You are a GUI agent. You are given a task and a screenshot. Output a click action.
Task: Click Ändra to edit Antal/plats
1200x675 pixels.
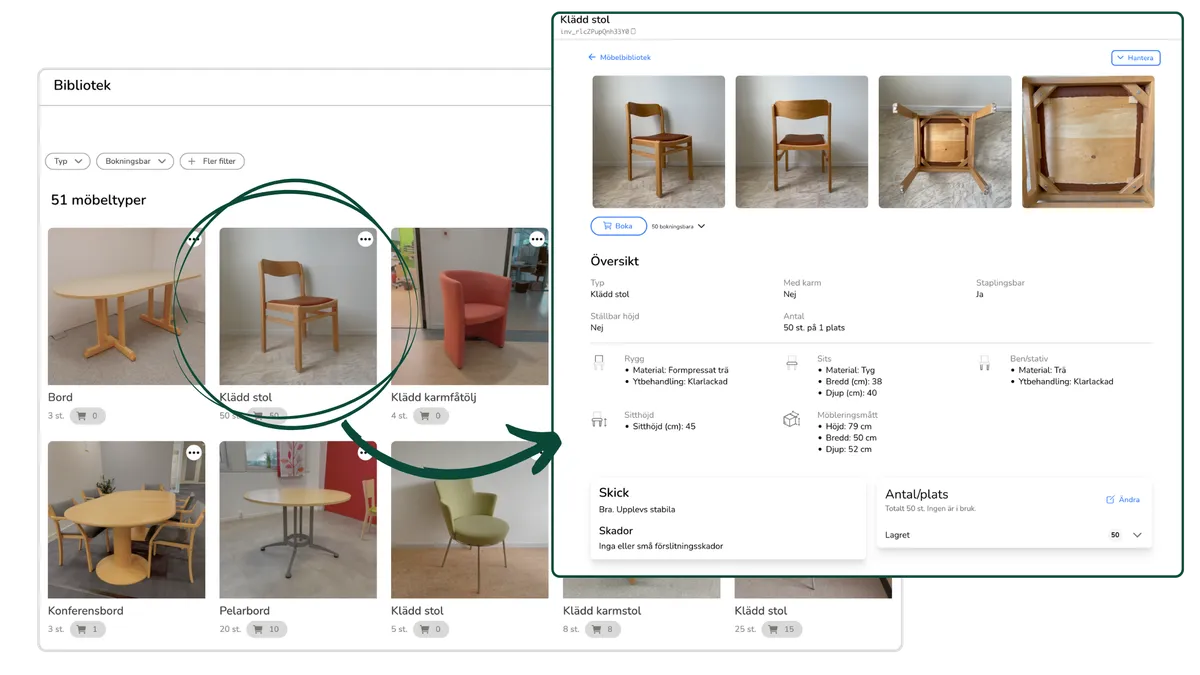pyautogui.click(x=1122, y=499)
